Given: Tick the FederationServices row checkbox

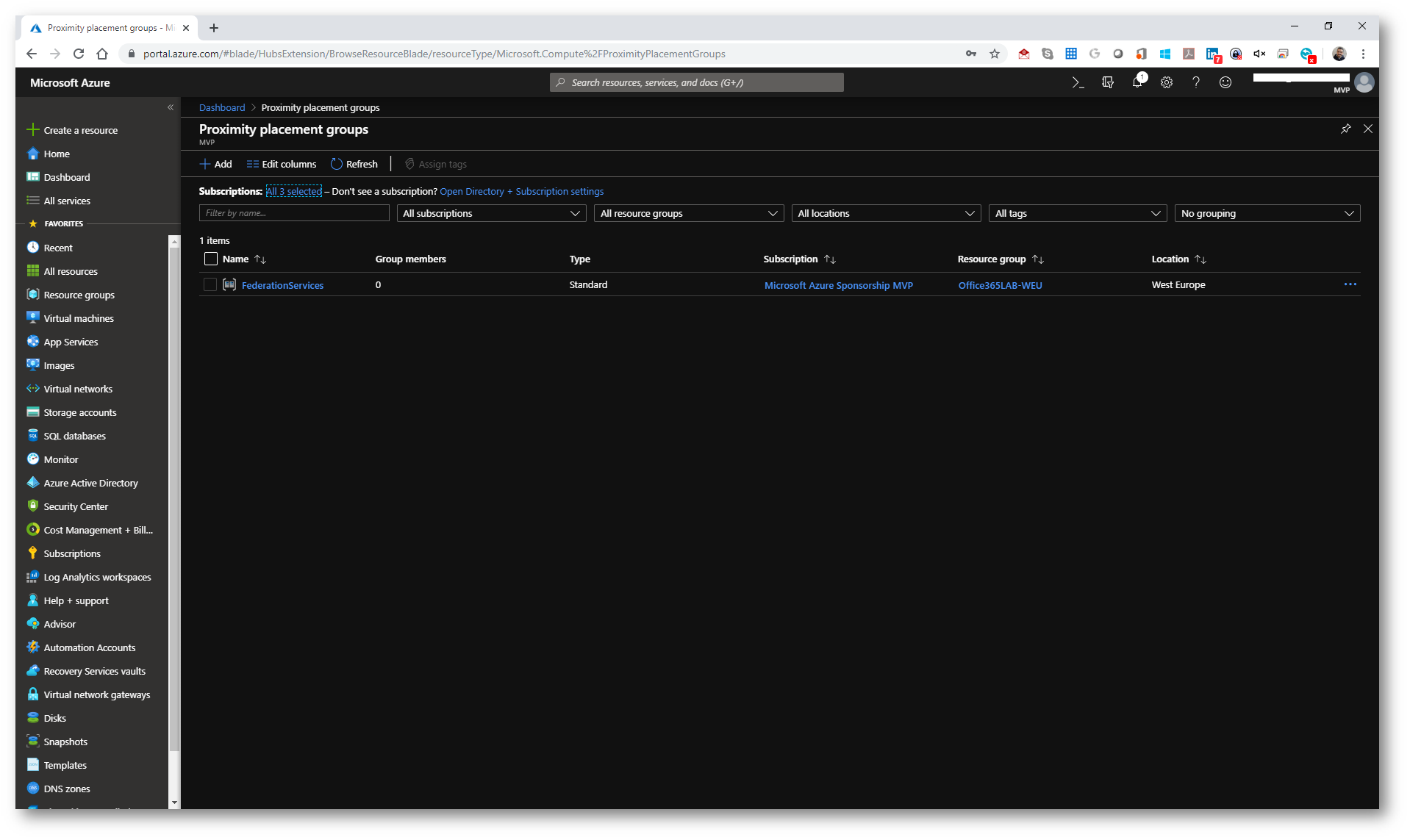Looking at the screenshot, I should [x=210, y=284].
